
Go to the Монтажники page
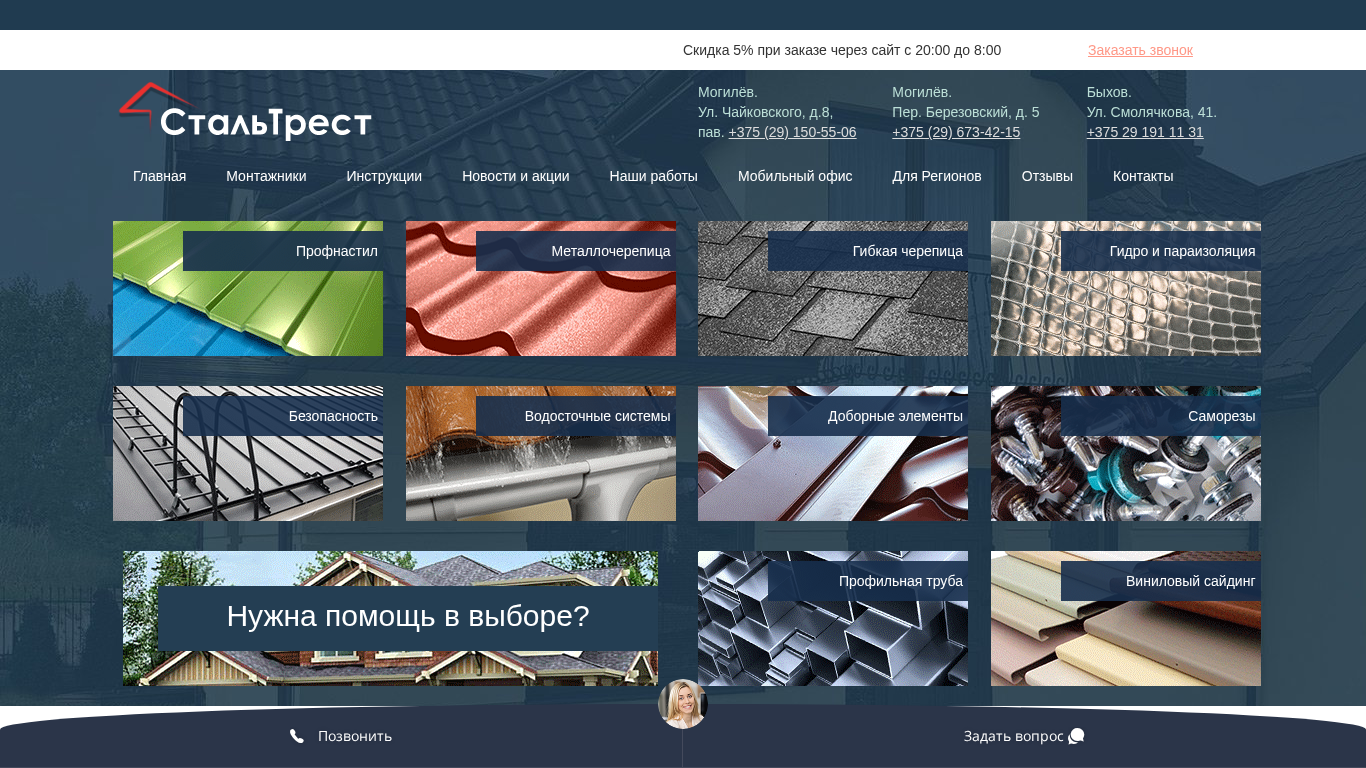[266, 176]
